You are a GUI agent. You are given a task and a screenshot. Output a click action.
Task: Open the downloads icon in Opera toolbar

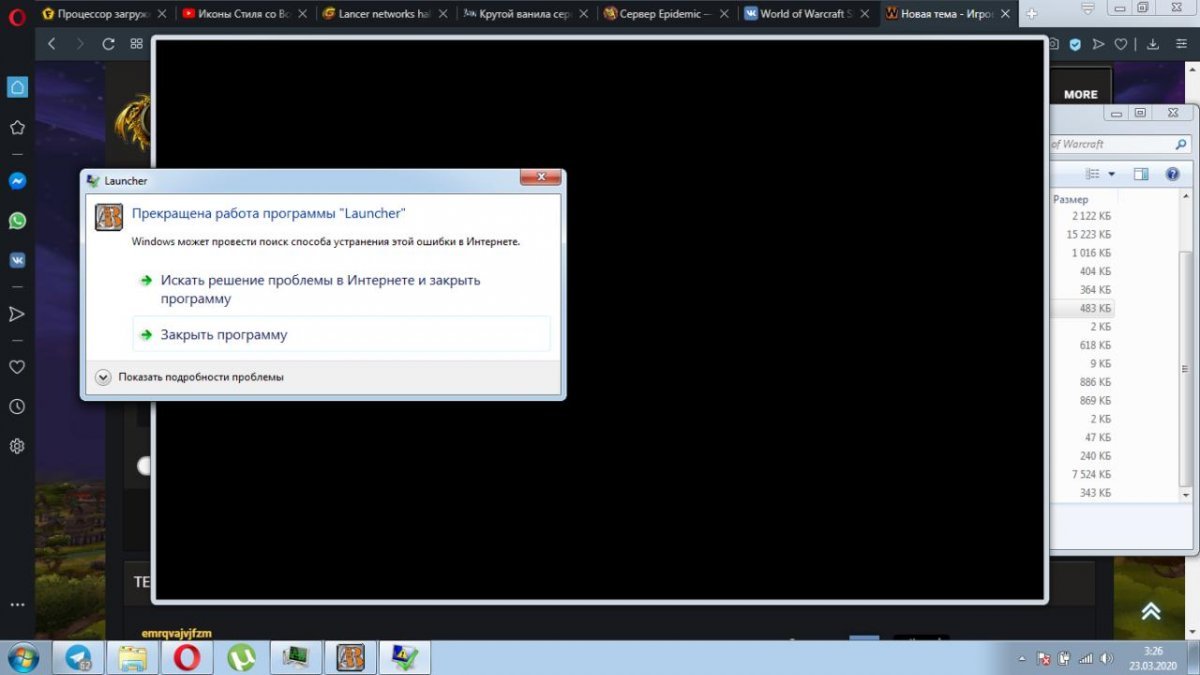click(1152, 44)
